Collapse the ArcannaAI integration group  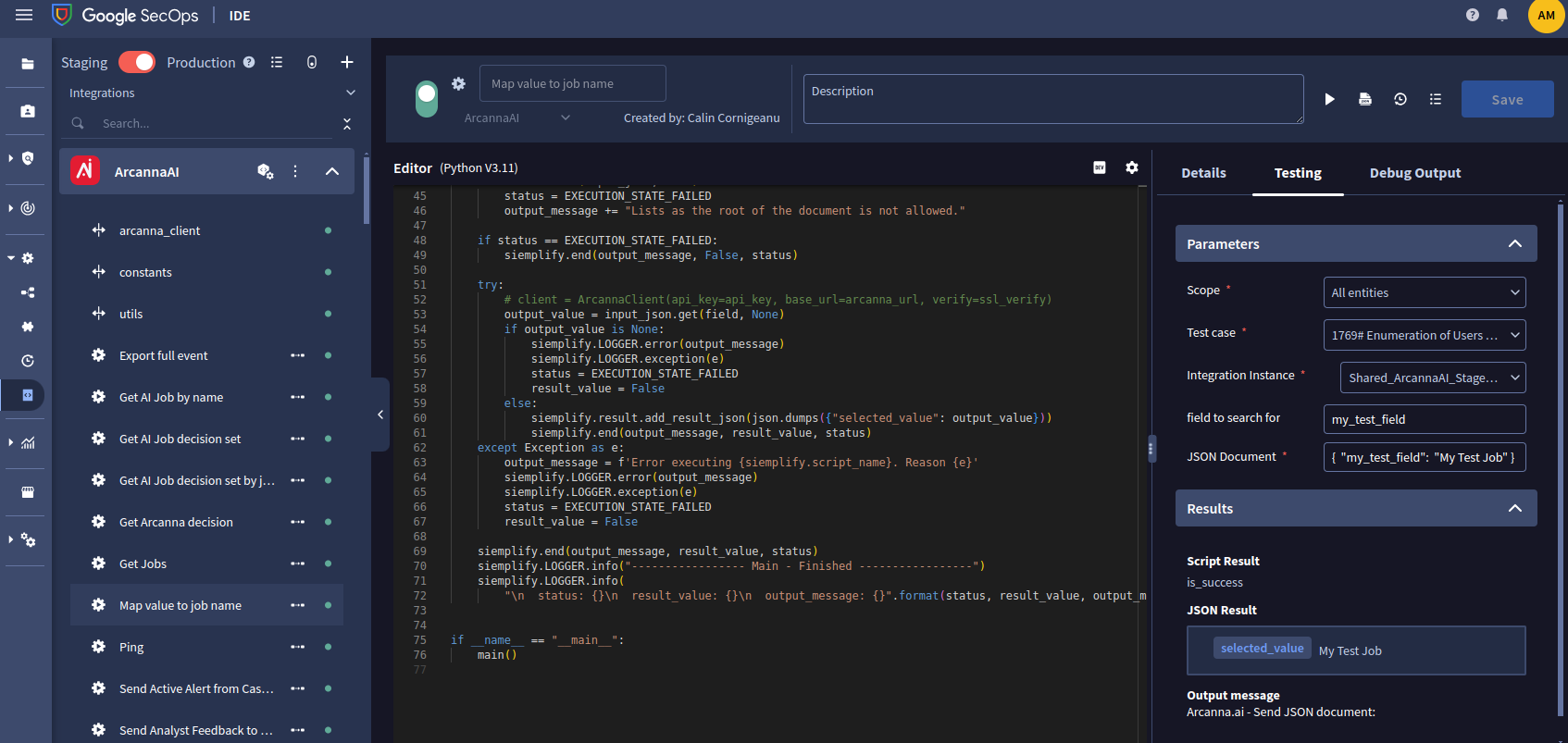pos(332,171)
